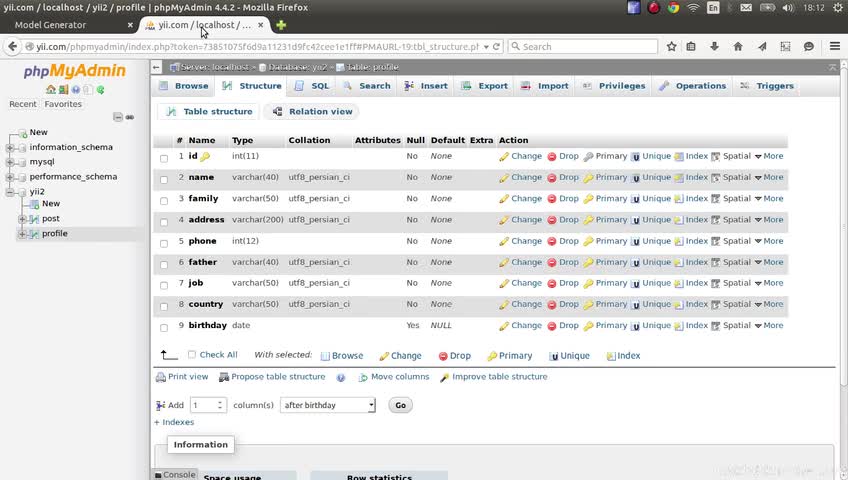
Task: Expand the post table node
Action: (x=22, y=219)
